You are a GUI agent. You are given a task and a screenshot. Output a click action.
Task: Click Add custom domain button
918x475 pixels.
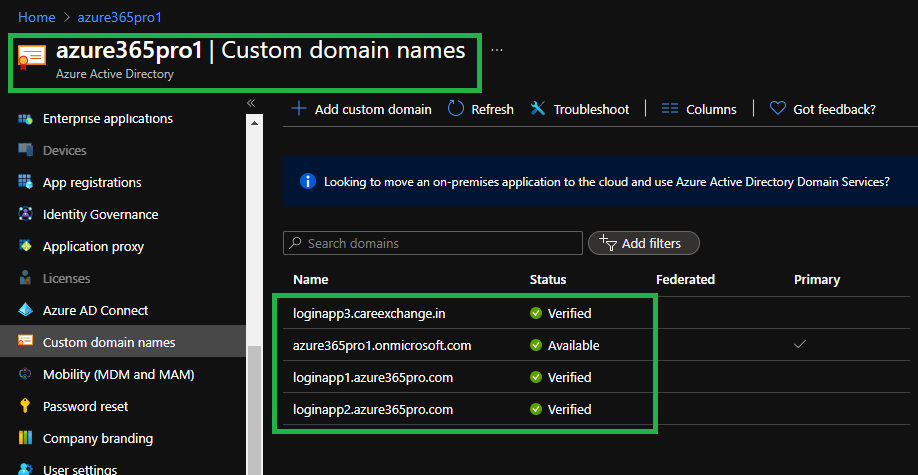[x=362, y=109]
